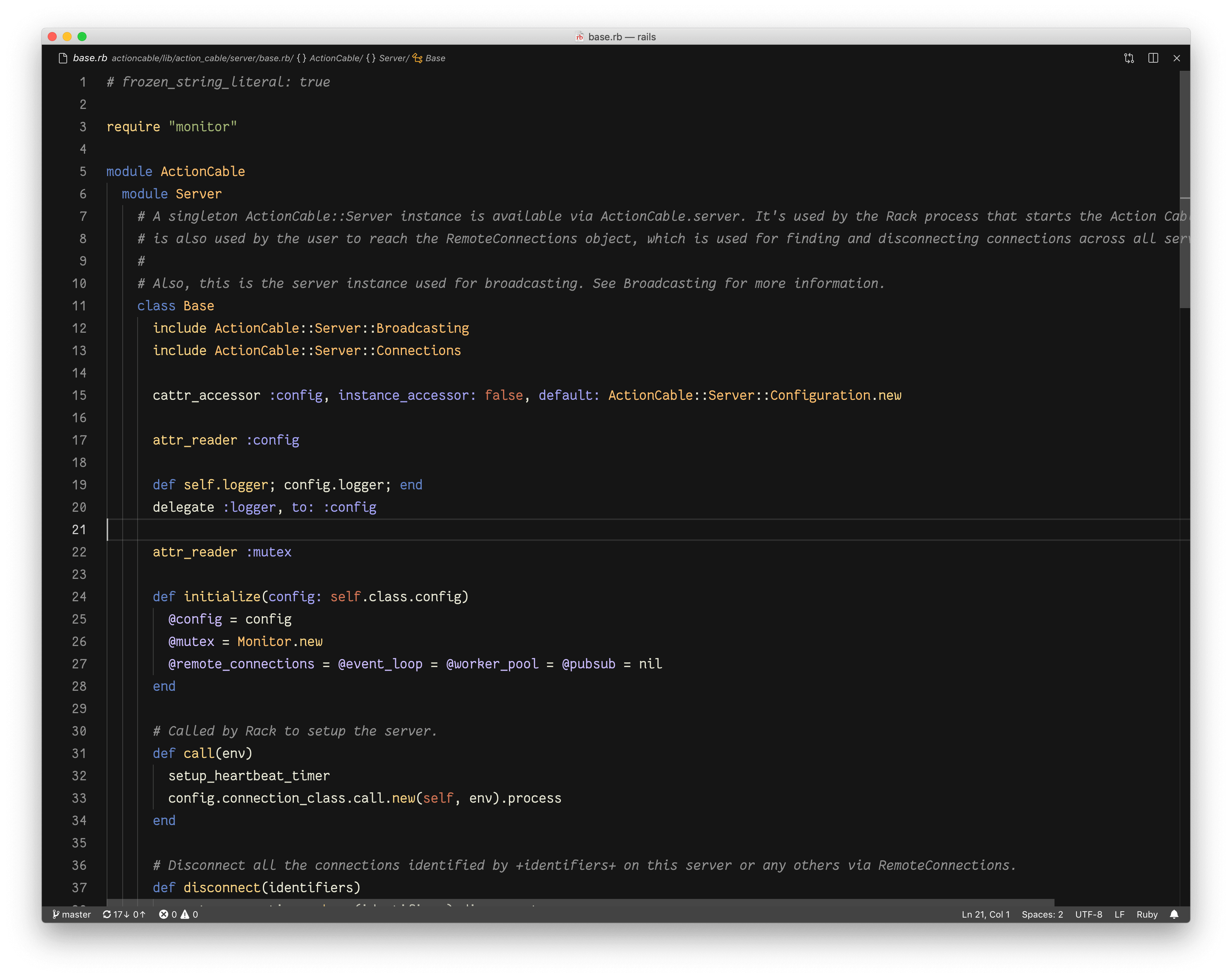Click line number 24 in gutter
Screen dimensions: 1232x978
pyautogui.click(x=79, y=597)
